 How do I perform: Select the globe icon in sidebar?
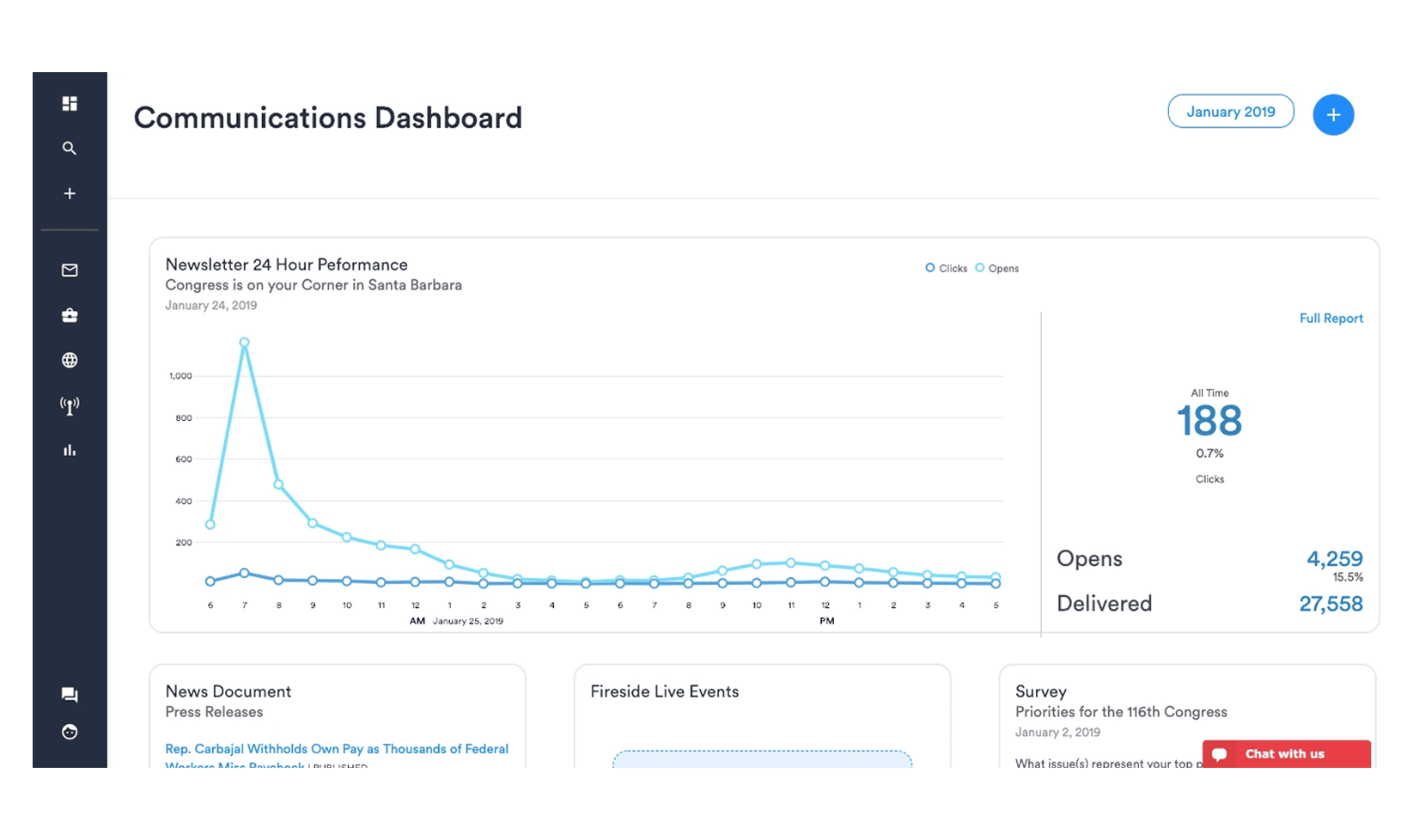(70, 361)
